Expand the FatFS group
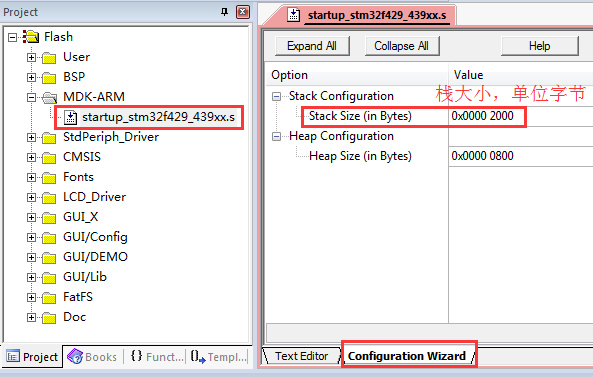Viewport: 593px width, 377px height. (31, 298)
